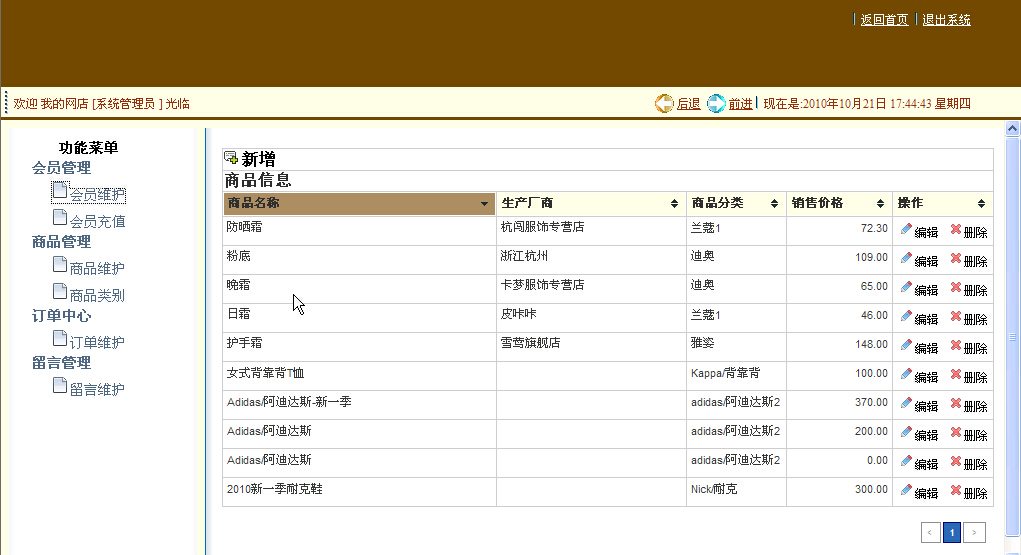Open 会员充值 in the menu
The height and width of the screenshot is (555, 1021).
tap(97, 221)
